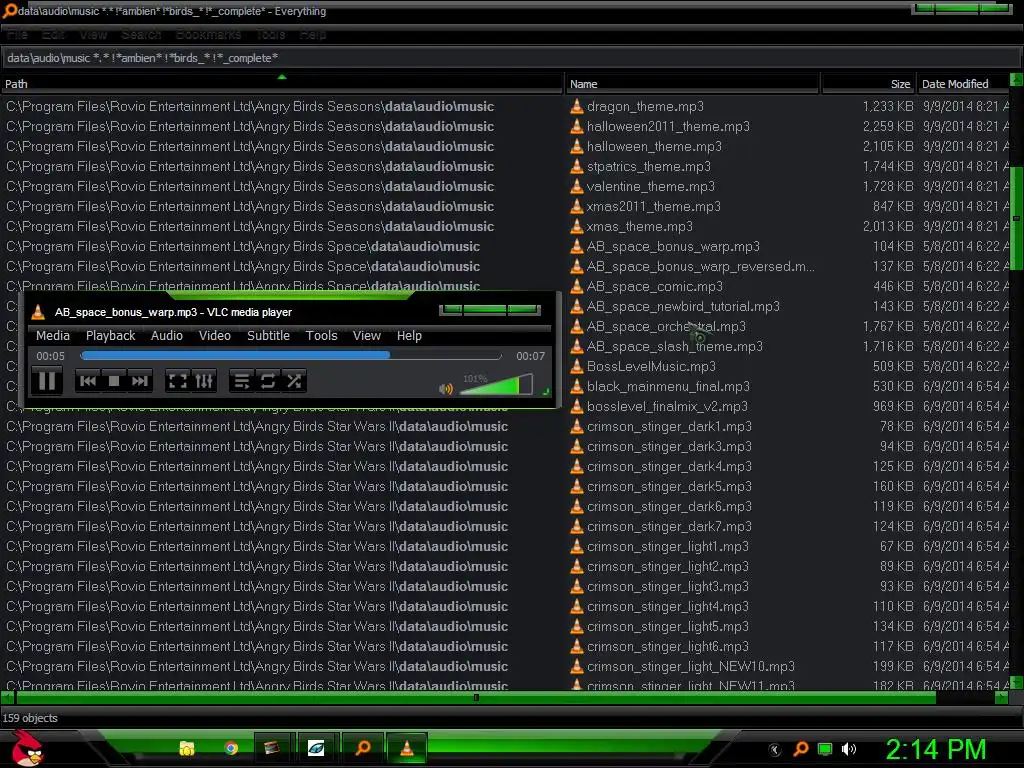Click the 1,233 KB size cell
Screen dimensions: 1024x768
point(888,106)
